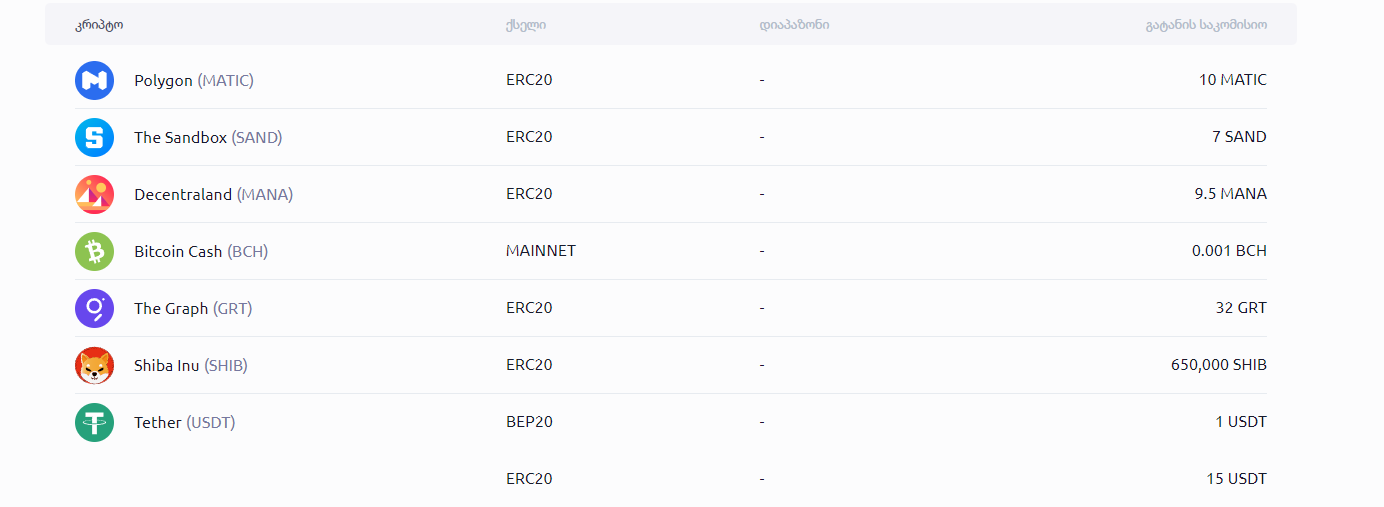Click The Sandbox SAND coin icon
Viewport: 1384px width, 507px height.
point(95,137)
